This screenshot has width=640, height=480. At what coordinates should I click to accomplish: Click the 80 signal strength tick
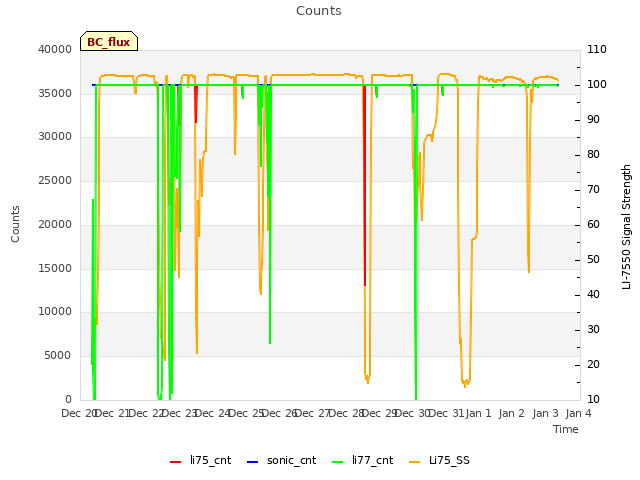point(593,155)
